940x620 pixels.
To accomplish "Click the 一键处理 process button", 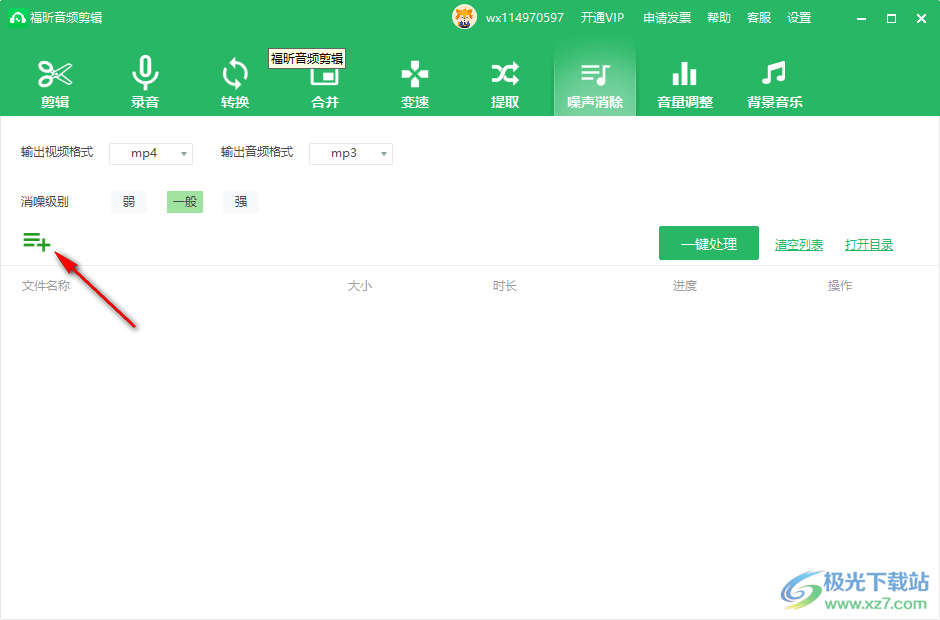I will click(x=709, y=244).
